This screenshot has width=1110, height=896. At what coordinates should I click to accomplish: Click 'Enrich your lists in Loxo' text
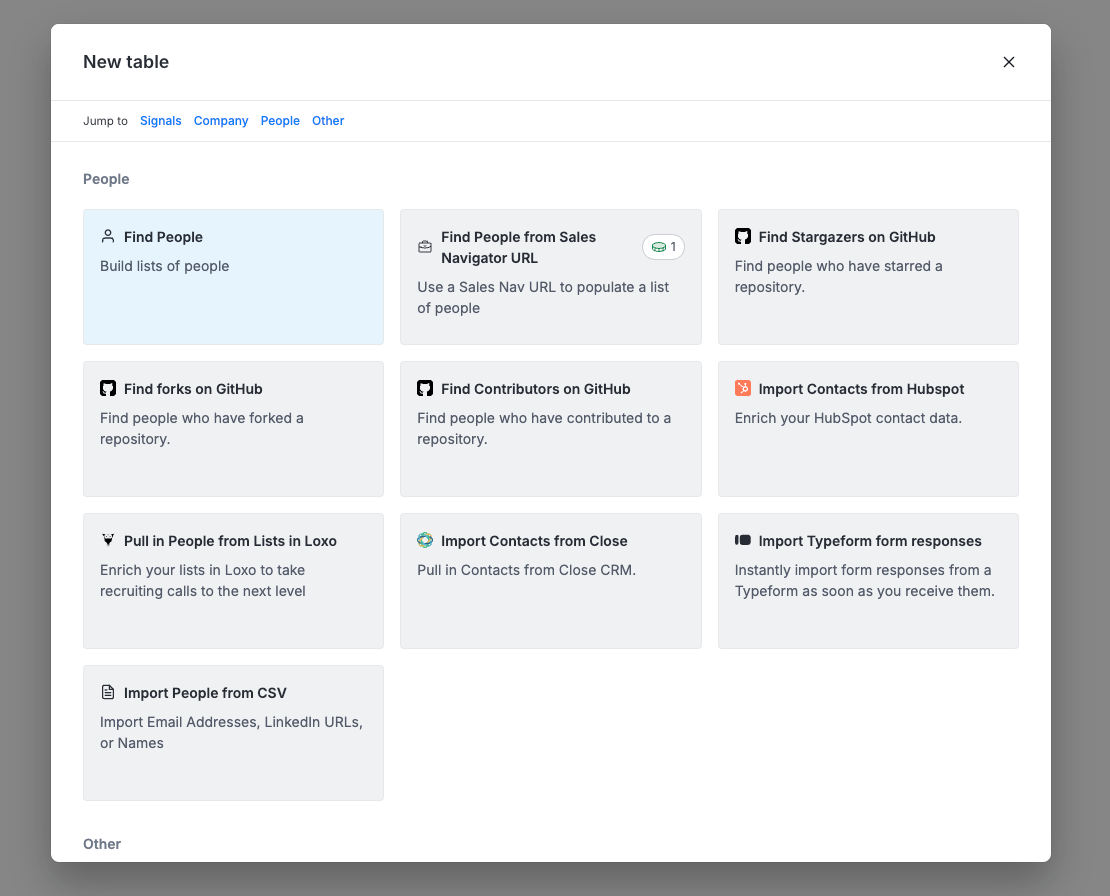(x=202, y=580)
